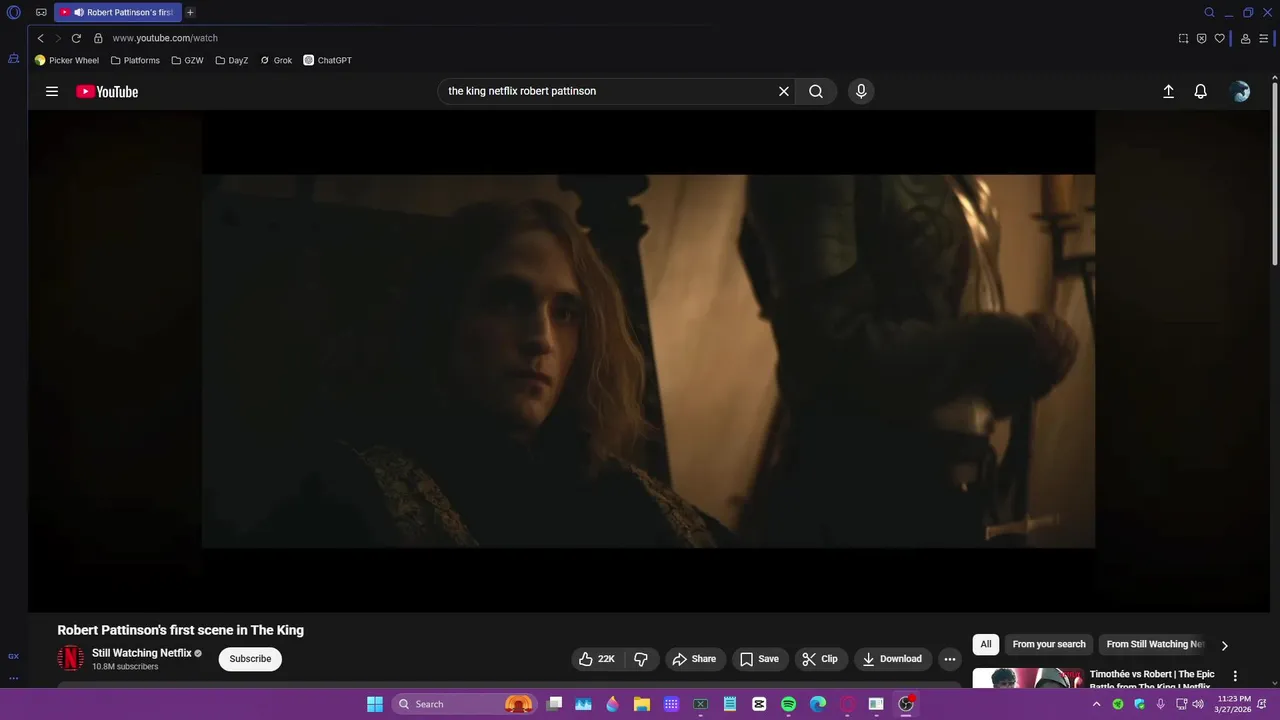Viewport: 1280px width, 720px height.
Task: Switch to the Robert Pattinson YouTube tab
Action: [117, 12]
